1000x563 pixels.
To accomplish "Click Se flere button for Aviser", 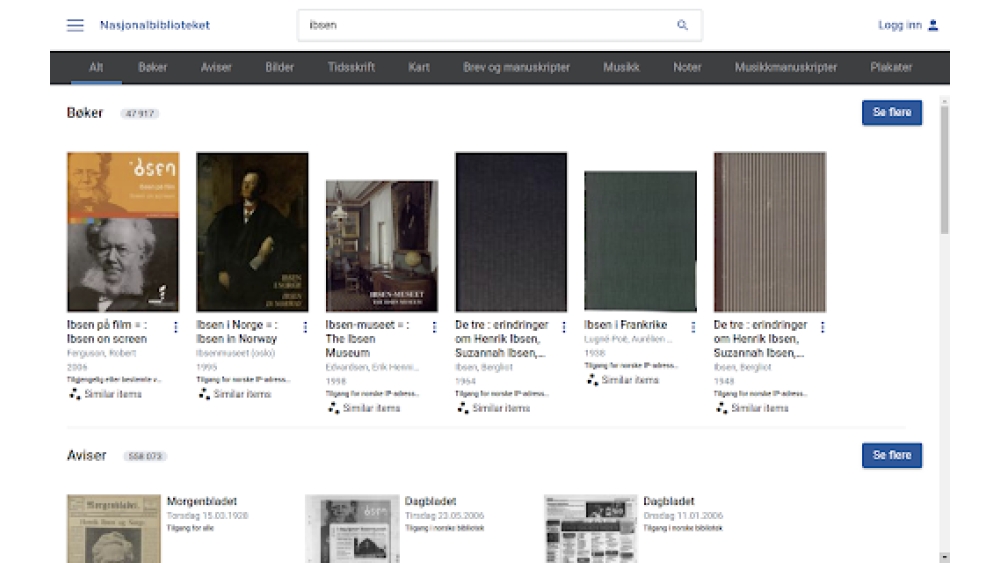I will (891, 456).
